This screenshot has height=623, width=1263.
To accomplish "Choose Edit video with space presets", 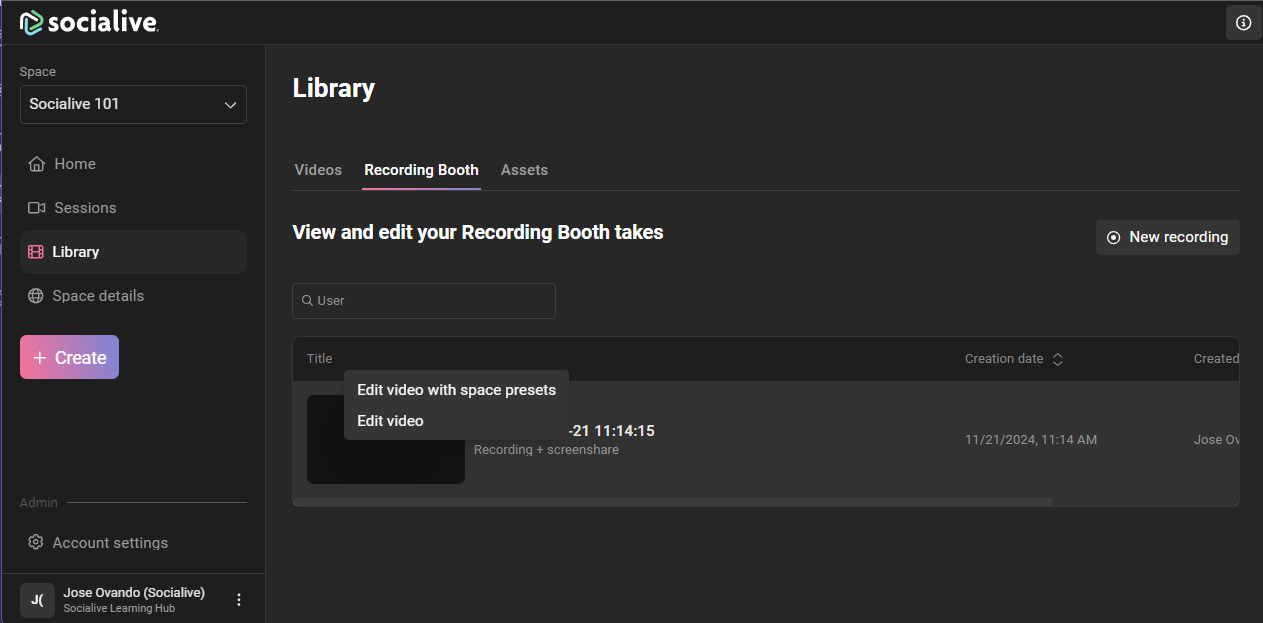I will pos(456,390).
